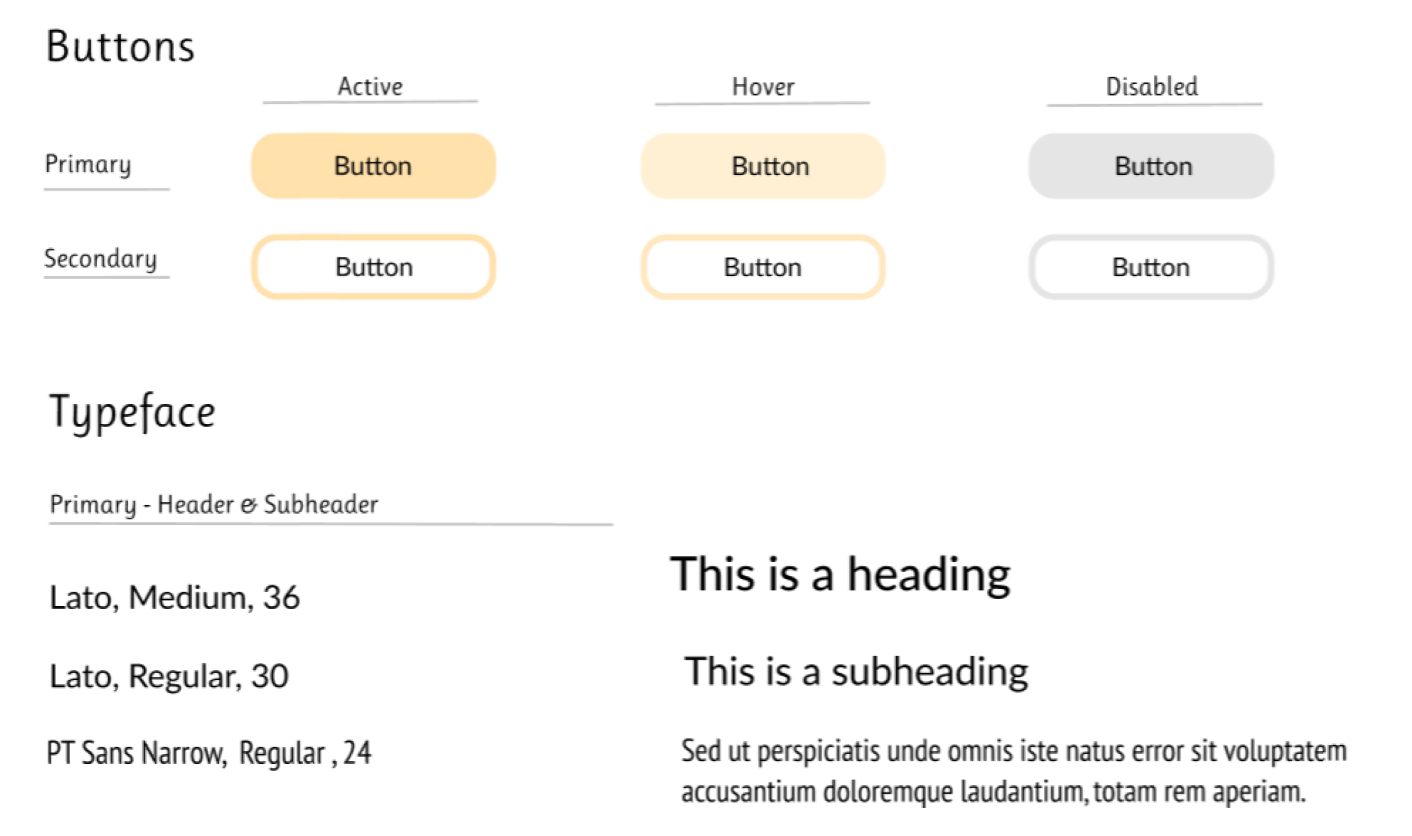Select the Buttons section title
The width and height of the screenshot is (1412, 836).
[x=121, y=47]
